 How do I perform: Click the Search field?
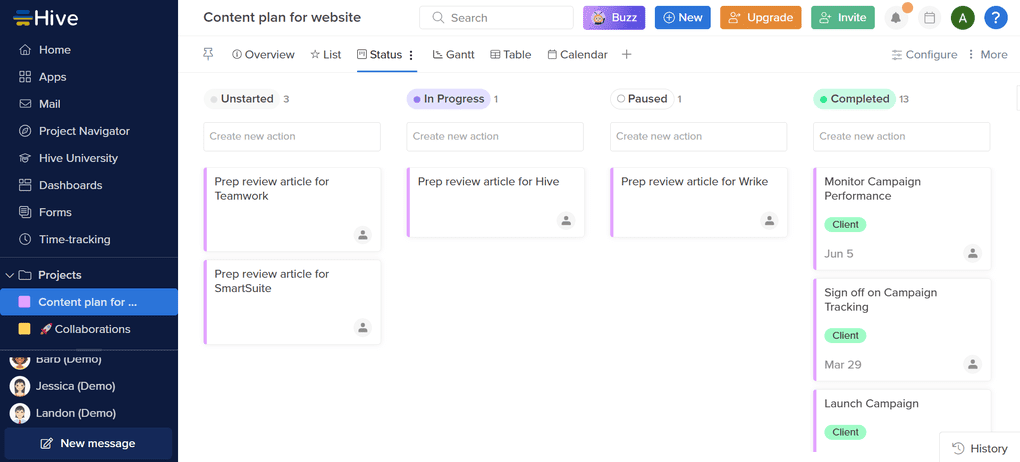tap(496, 18)
